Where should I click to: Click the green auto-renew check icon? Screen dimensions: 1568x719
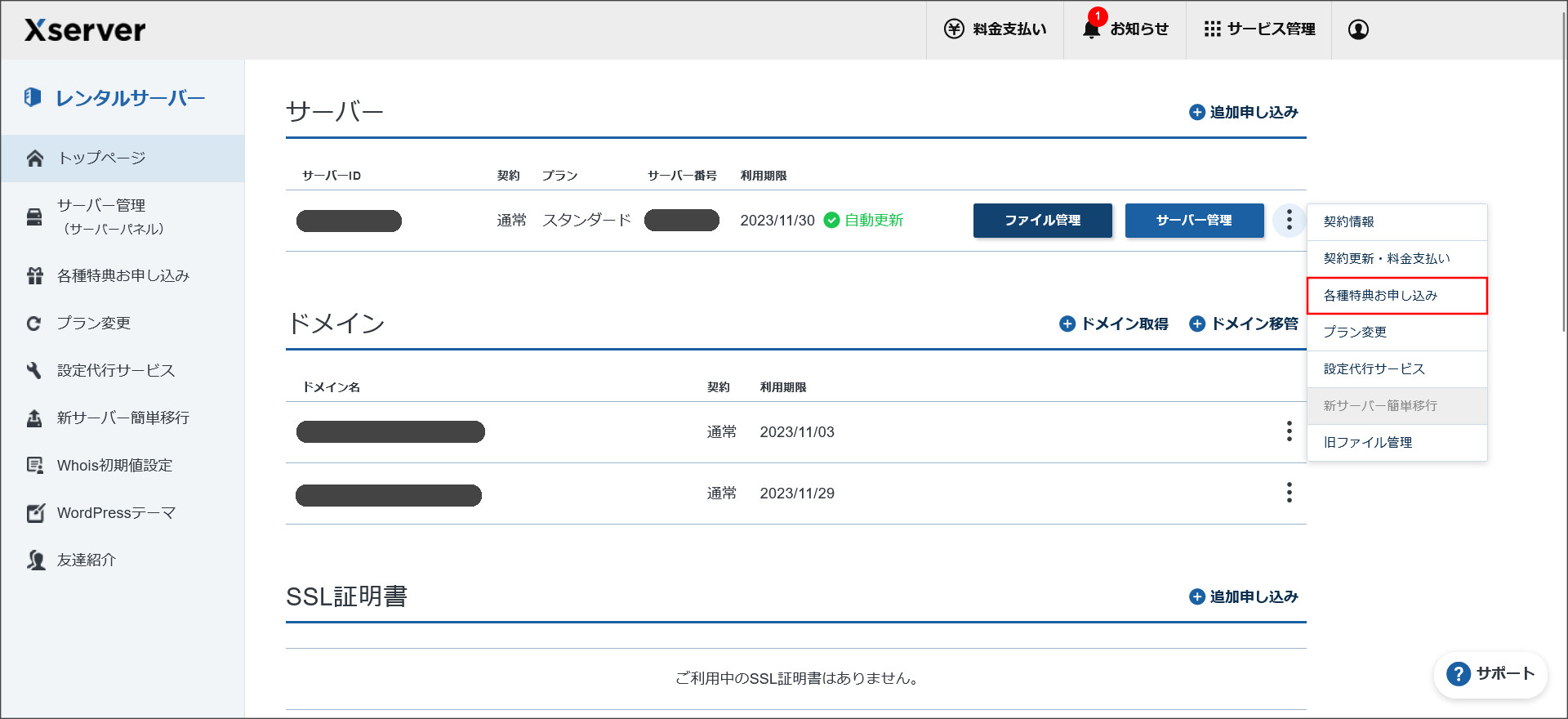pyautogui.click(x=831, y=221)
